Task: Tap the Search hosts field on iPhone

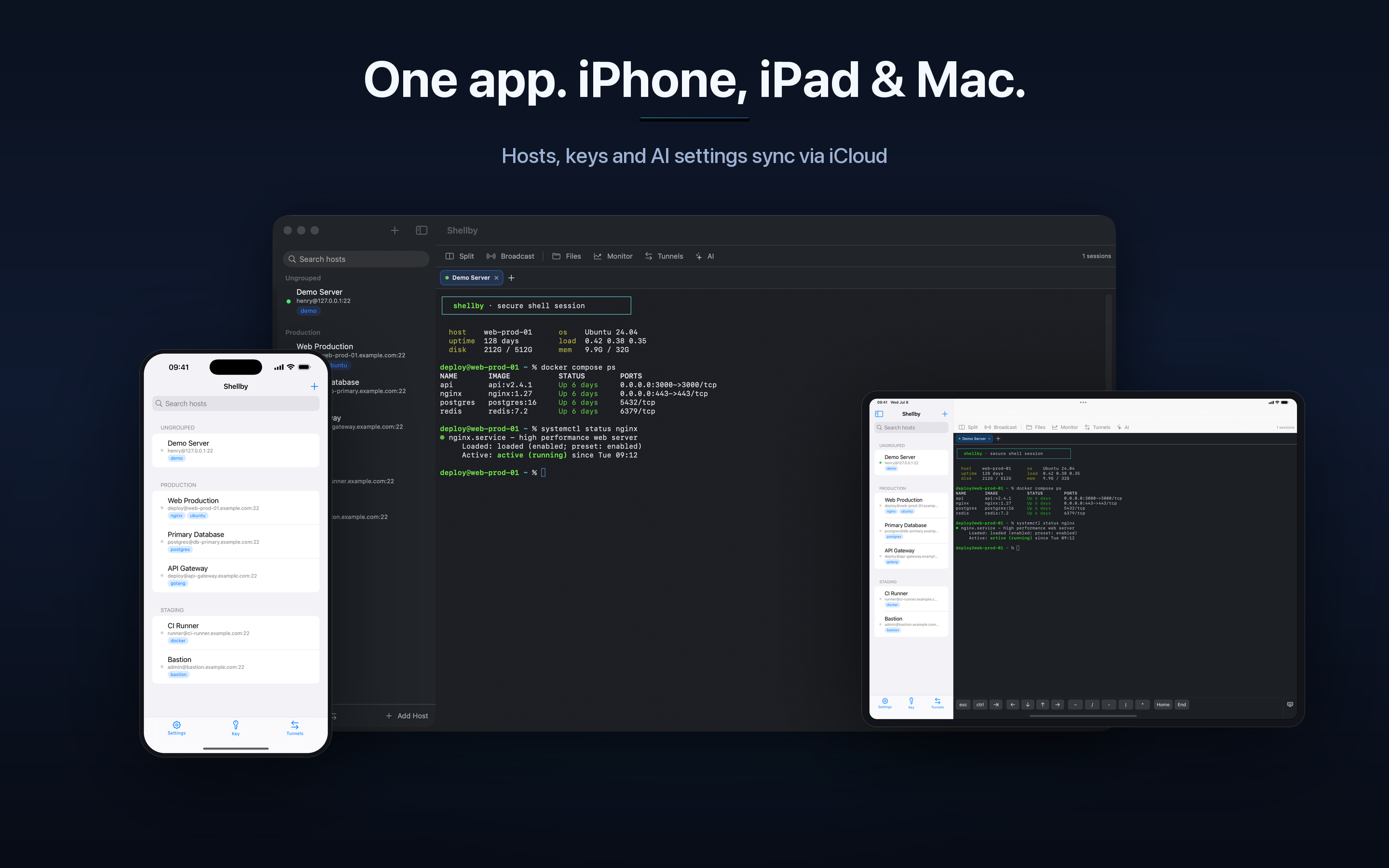Action: tap(235, 404)
